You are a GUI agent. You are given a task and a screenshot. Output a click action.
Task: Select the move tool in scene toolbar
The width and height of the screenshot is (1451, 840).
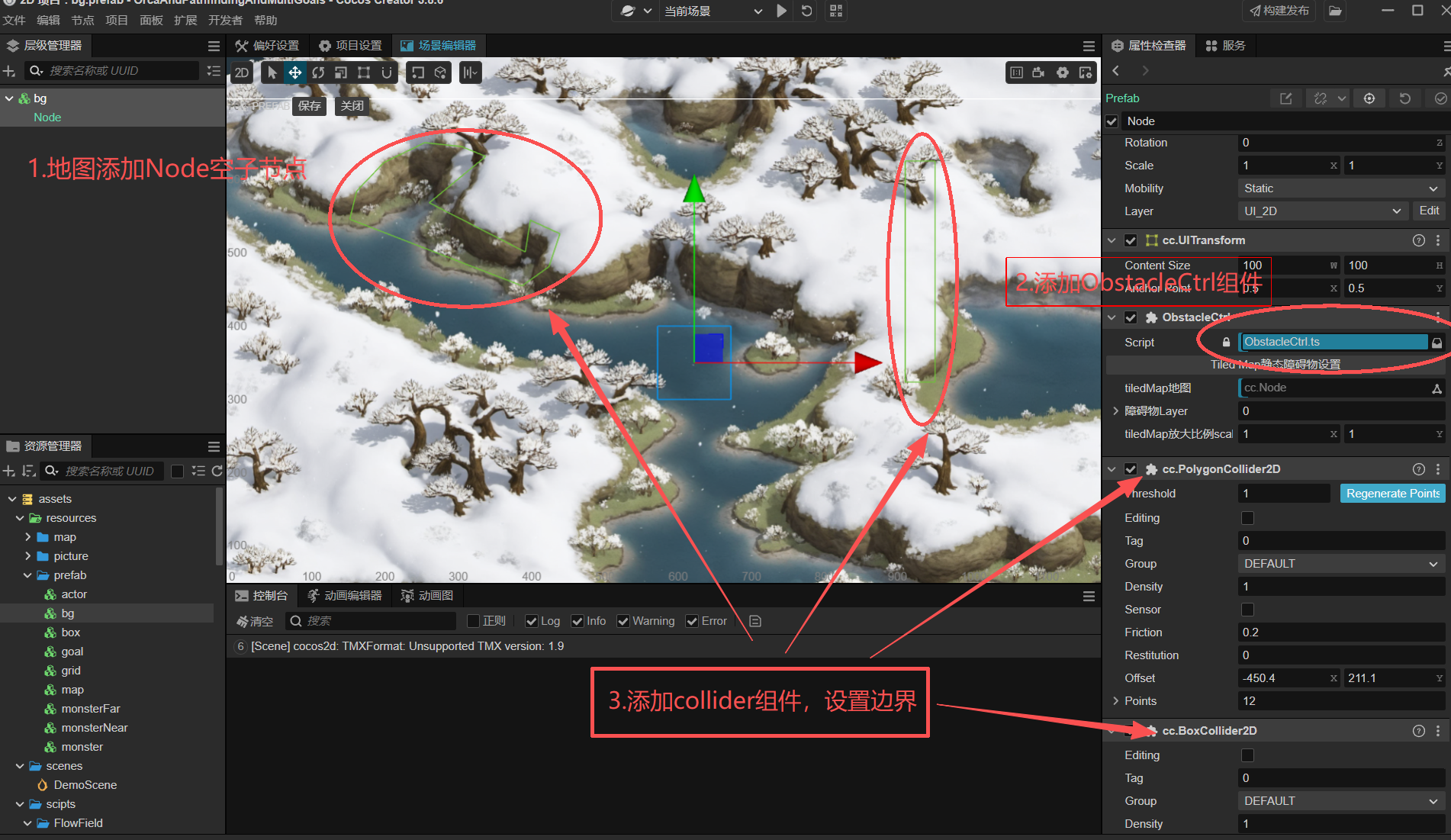pyautogui.click(x=294, y=72)
